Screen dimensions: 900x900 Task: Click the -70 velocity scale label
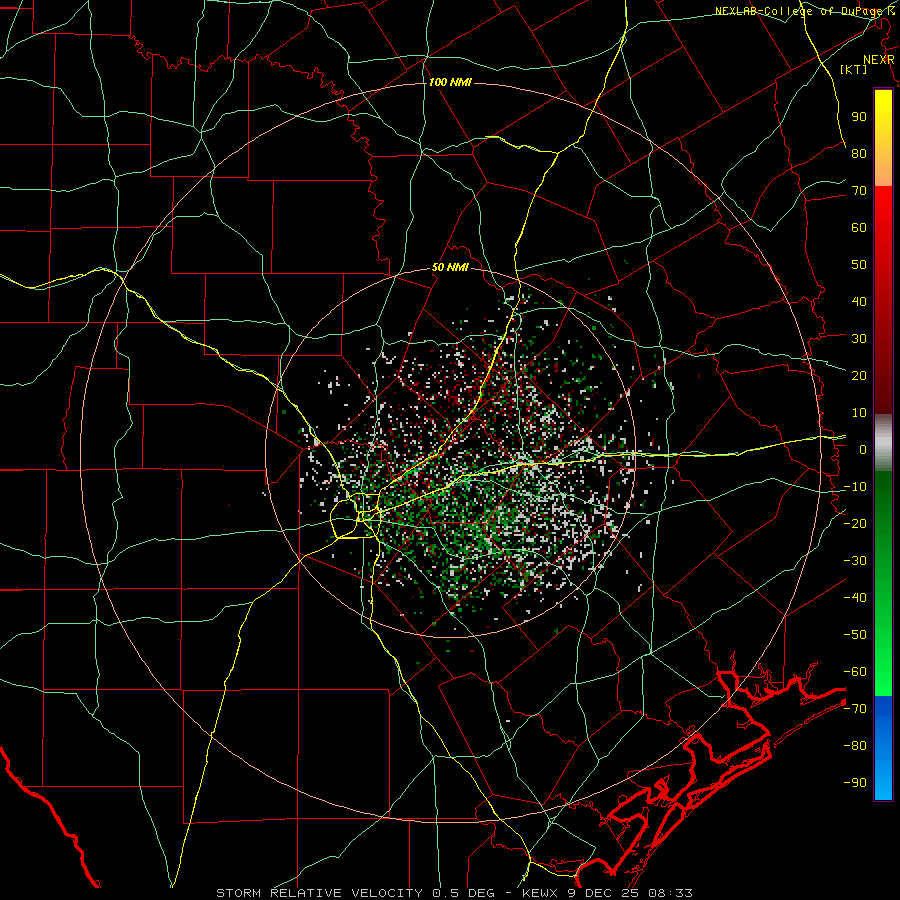(855, 708)
